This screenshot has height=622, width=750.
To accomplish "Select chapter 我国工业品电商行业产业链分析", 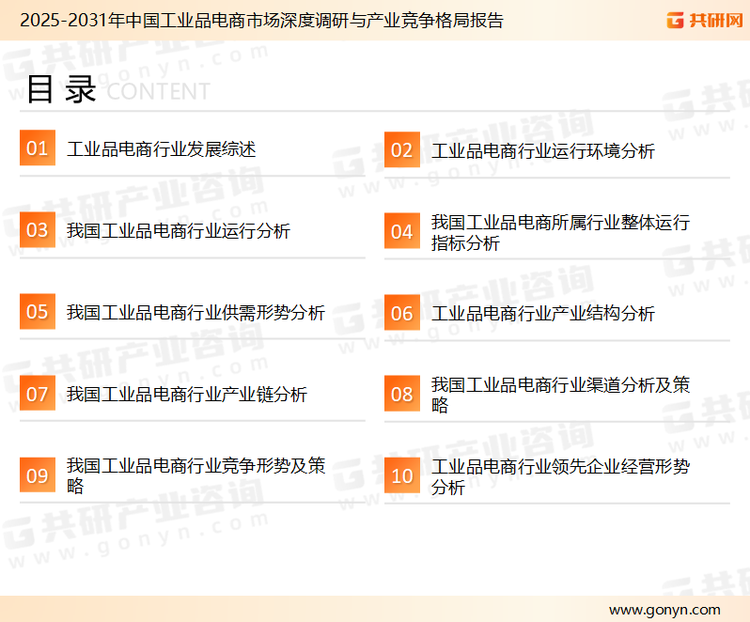I will tap(187, 394).
